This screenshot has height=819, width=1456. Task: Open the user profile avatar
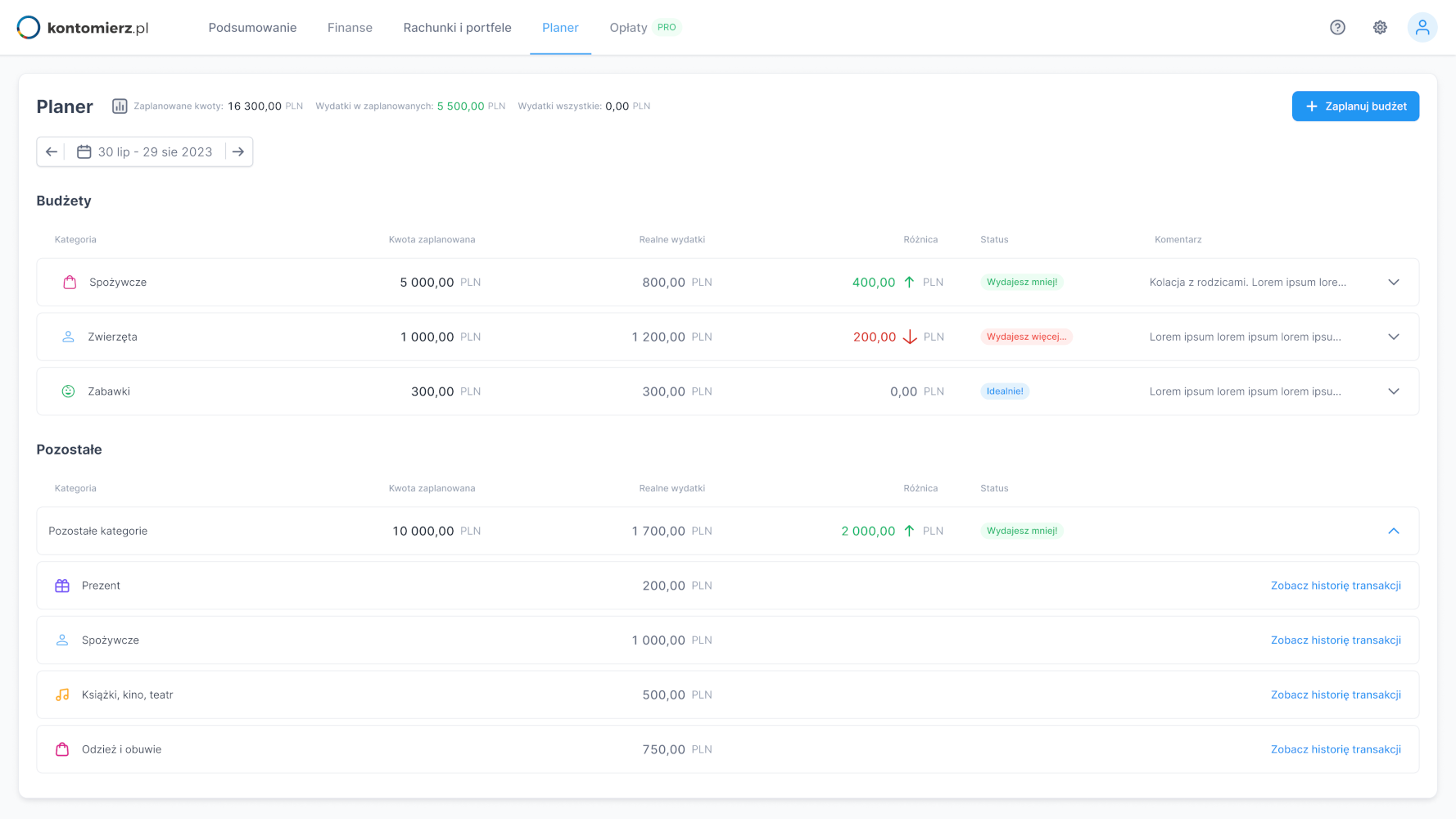(x=1422, y=28)
